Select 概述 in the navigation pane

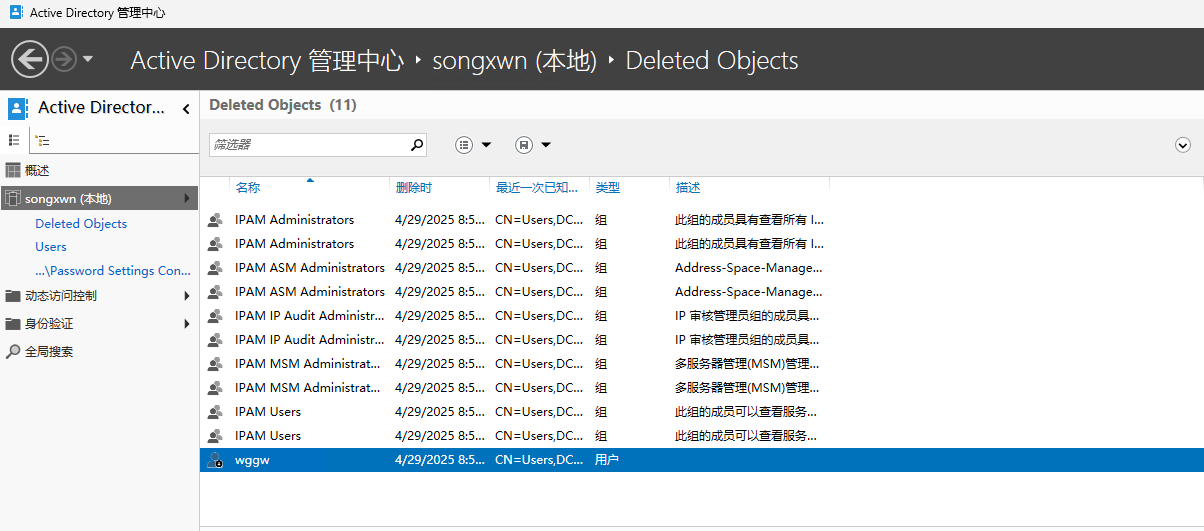37,171
